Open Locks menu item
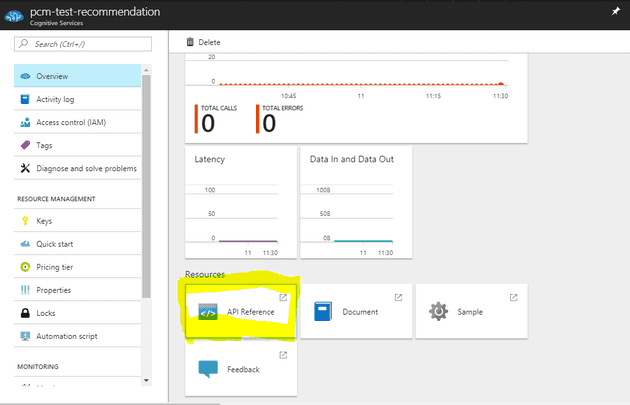The height and width of the screenshot is (405, 630). click(78, 313)
